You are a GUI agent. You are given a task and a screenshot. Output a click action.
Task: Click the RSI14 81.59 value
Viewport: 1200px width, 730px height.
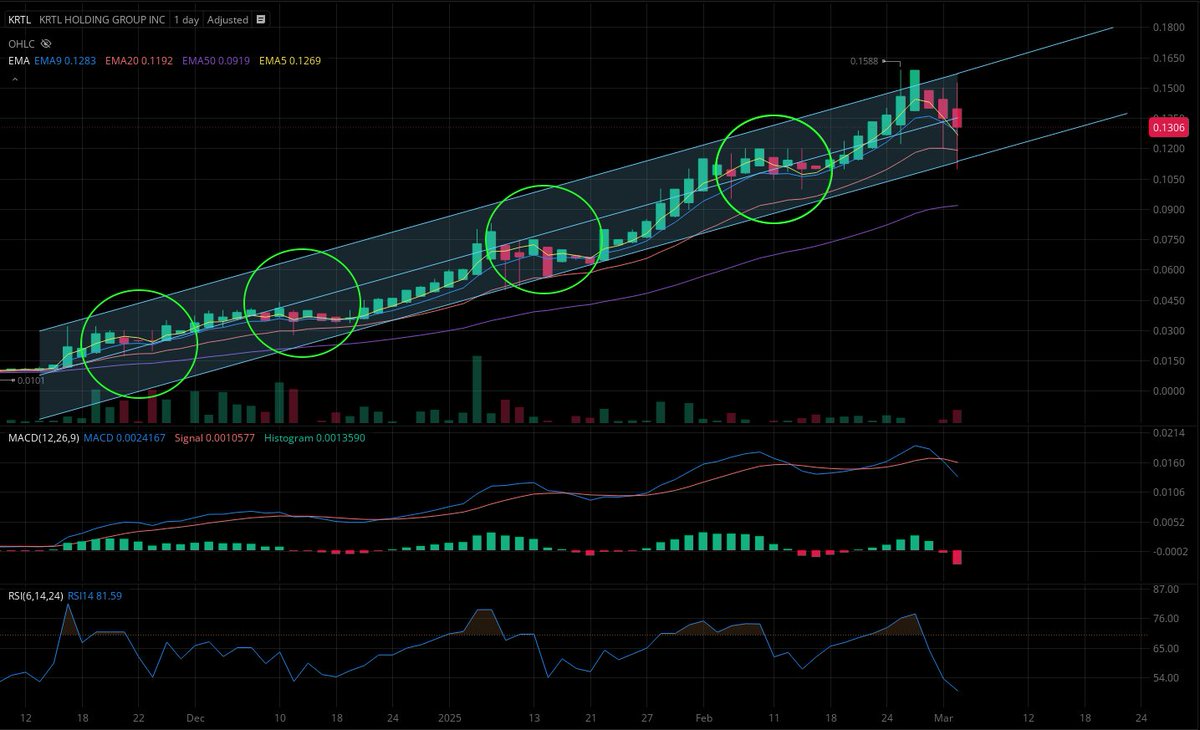(x=96, y=596)
